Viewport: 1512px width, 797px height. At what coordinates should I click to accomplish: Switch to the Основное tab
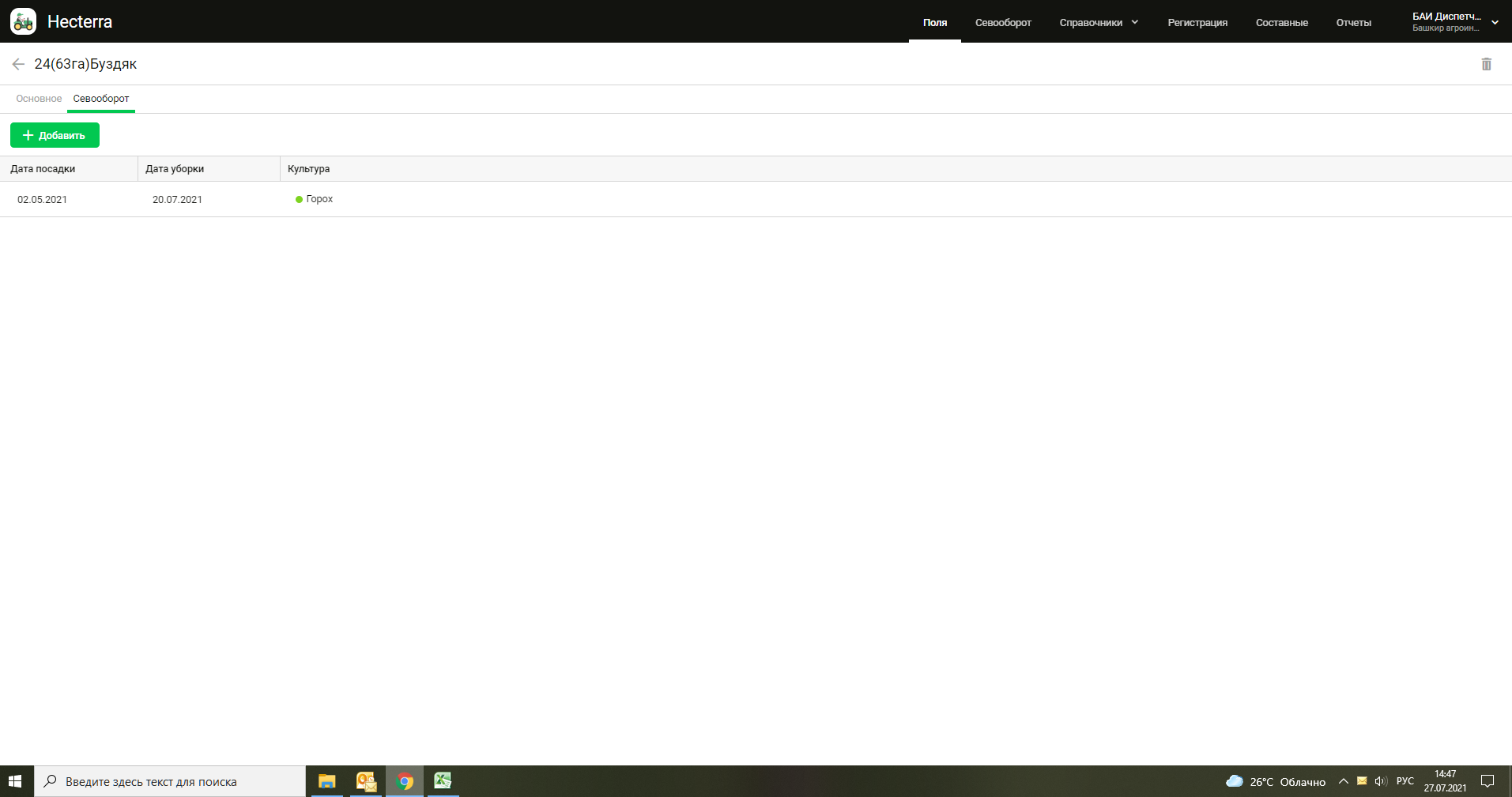[39, 99]
